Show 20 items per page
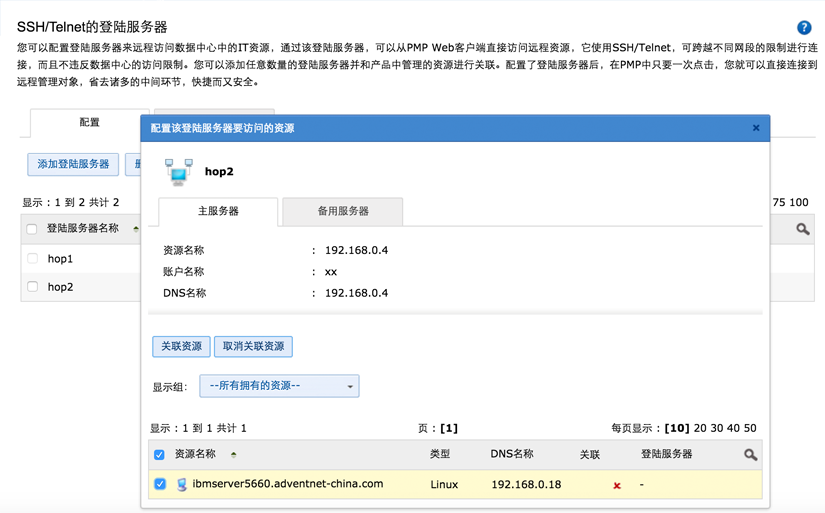This screenshot has width=825, height=513. point(700,428)
